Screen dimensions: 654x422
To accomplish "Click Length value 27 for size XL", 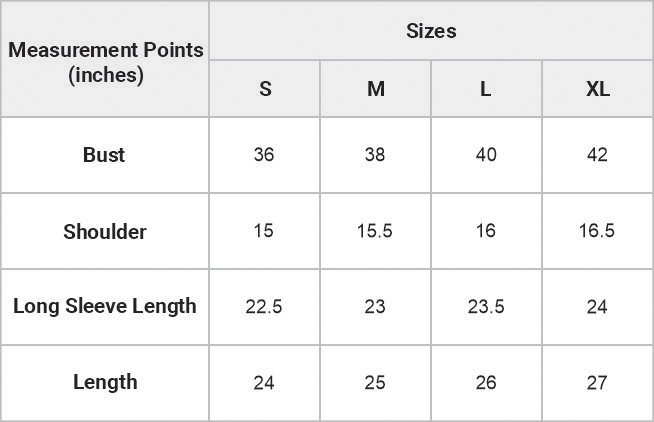I will pyautogui.click(x=597, y=382).
